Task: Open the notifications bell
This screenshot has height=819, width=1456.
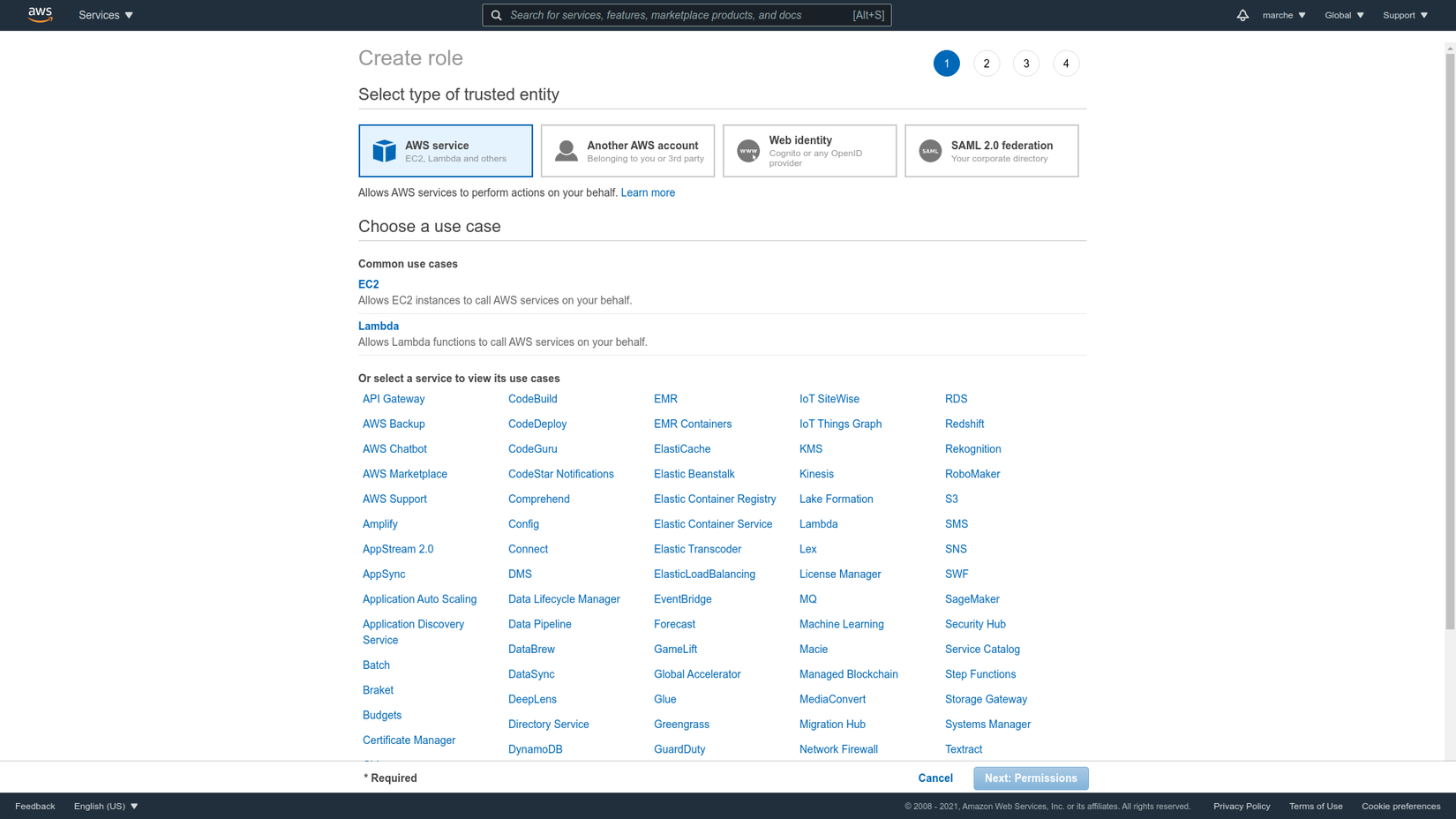Action: pyautogui.click(x=1242, y=15)
